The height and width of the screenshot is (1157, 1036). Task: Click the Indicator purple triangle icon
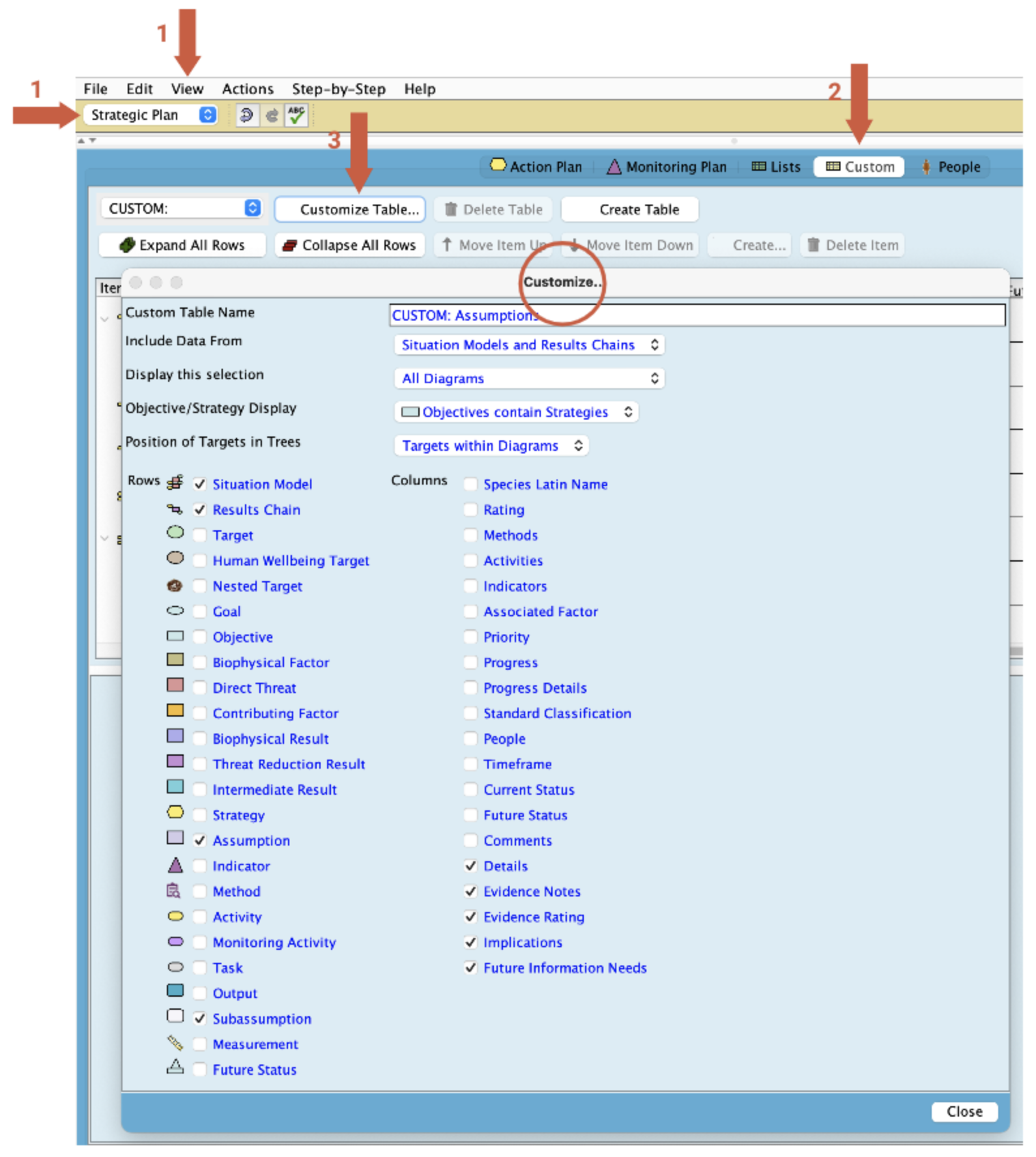pyautogui.click(x=175, y=866)
